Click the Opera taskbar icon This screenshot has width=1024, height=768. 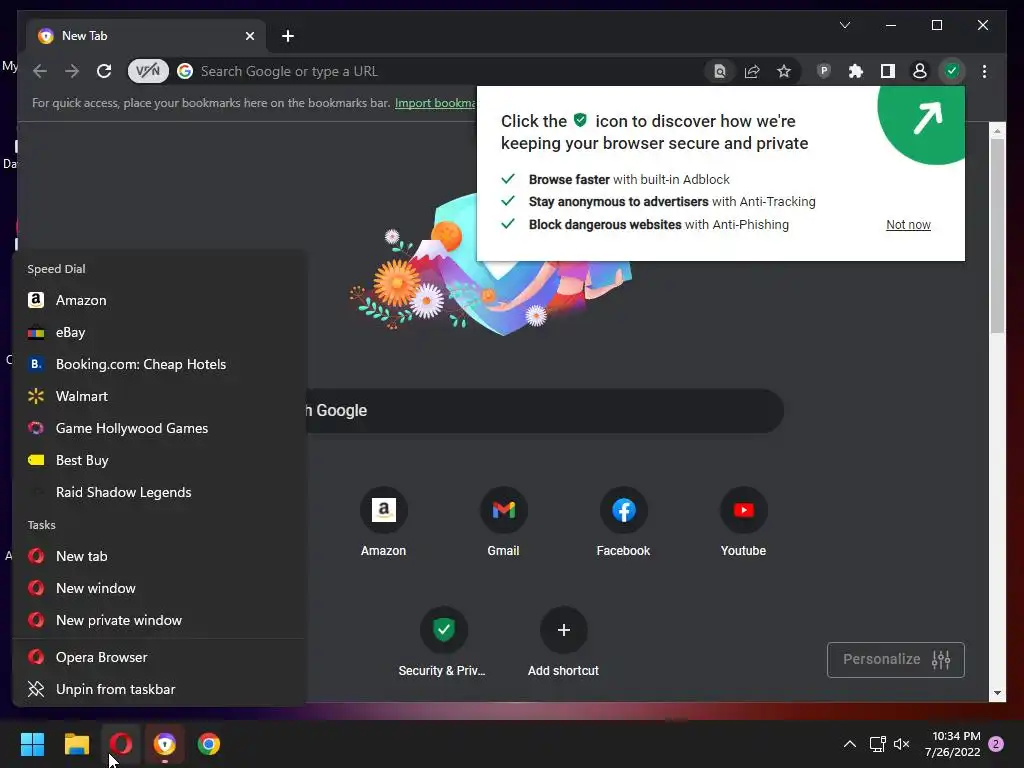coord(121,744)
